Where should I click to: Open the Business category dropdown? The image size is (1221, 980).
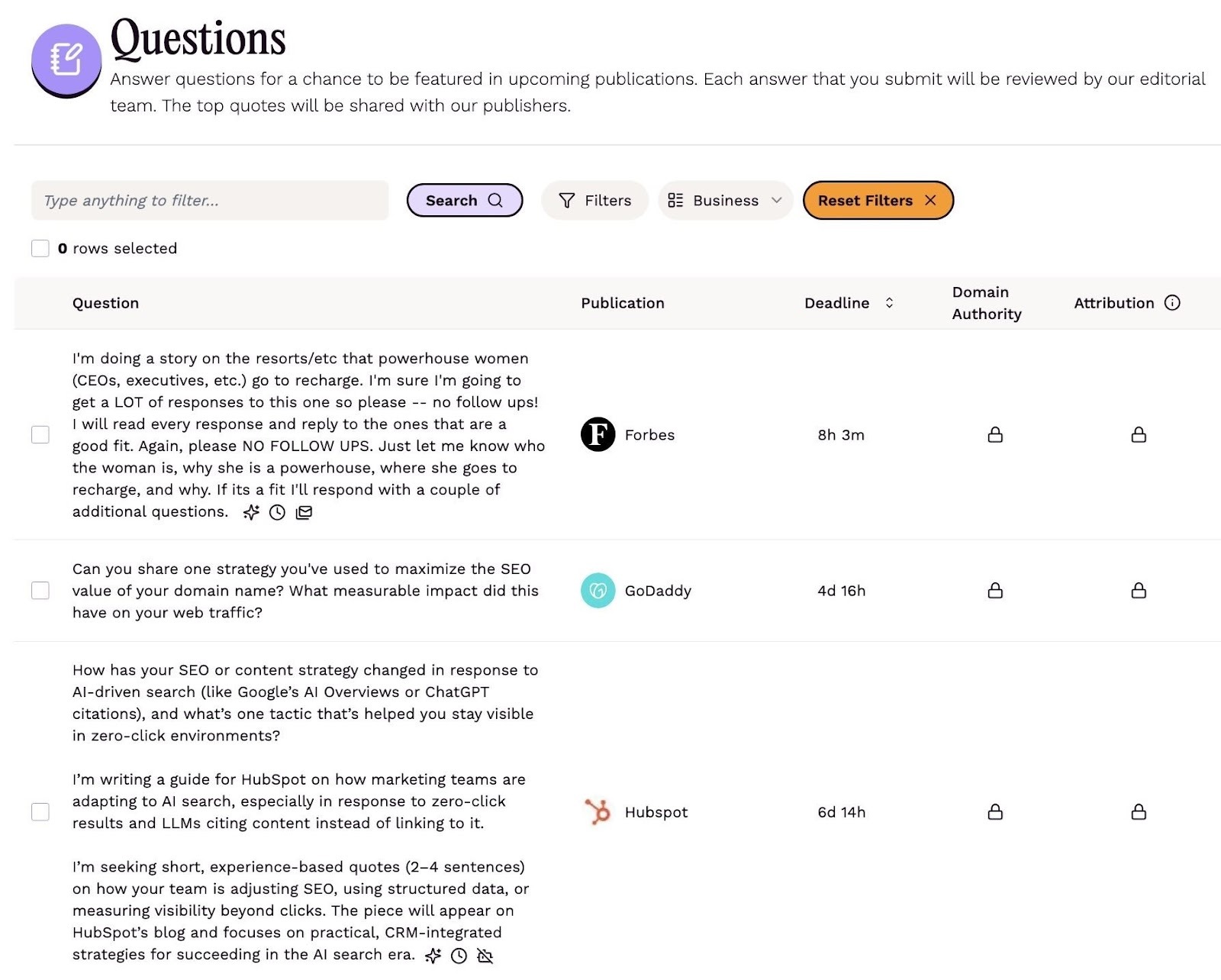724,200
